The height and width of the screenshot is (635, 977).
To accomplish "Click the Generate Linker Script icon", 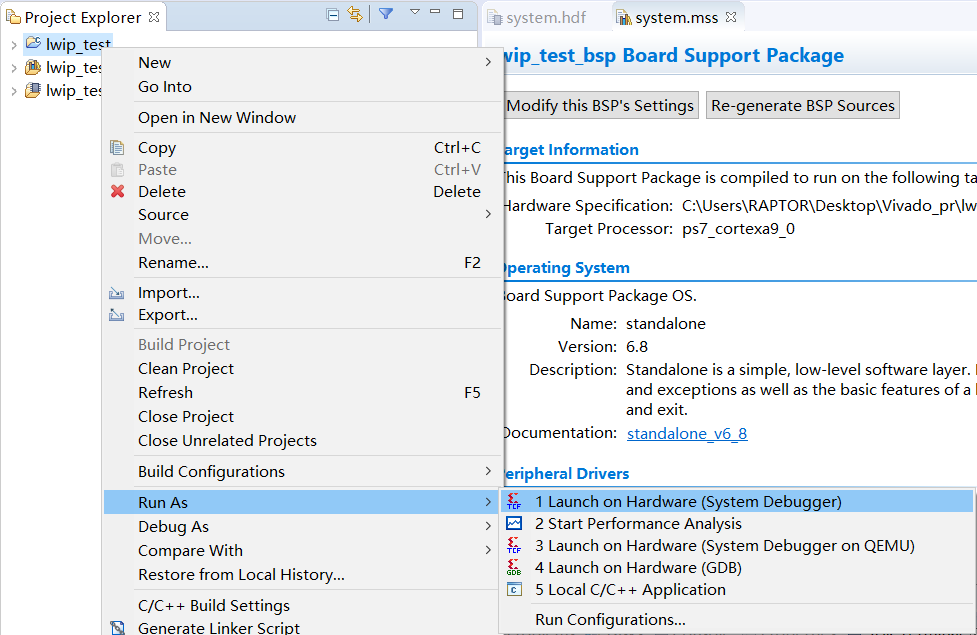I will tap(117, 628).
